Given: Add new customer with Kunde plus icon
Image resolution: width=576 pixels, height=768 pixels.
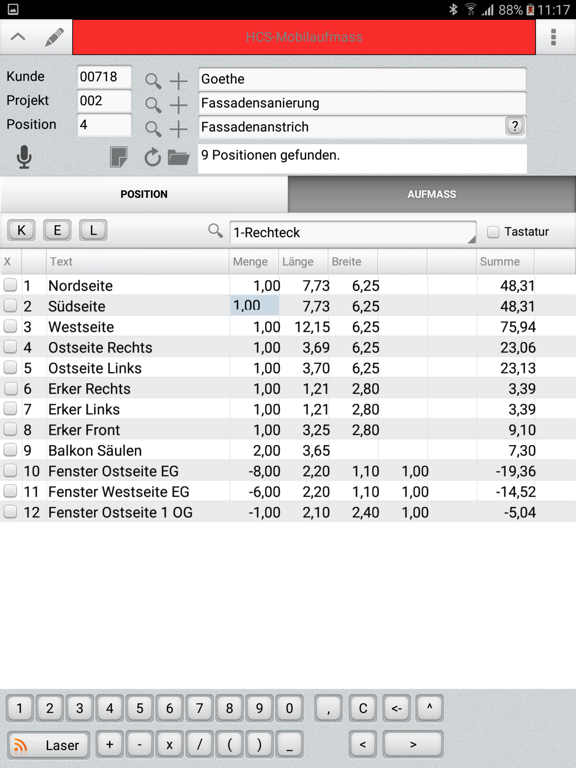Looking at the screenshot, I should coord(178,81).
